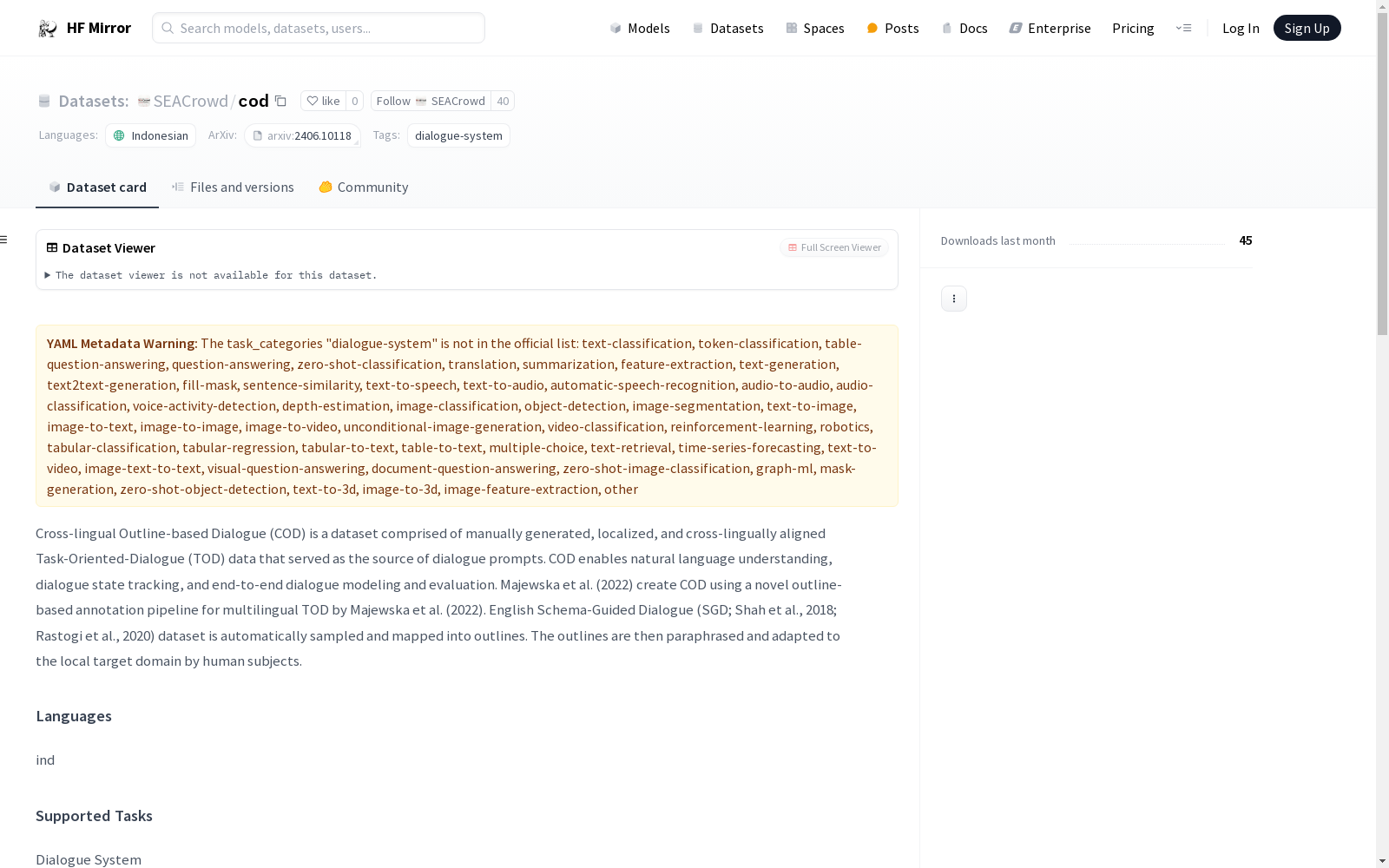Follow the SEACrowd organization
This screenshot has height=868, width=1389.
(x=431, y=101)
